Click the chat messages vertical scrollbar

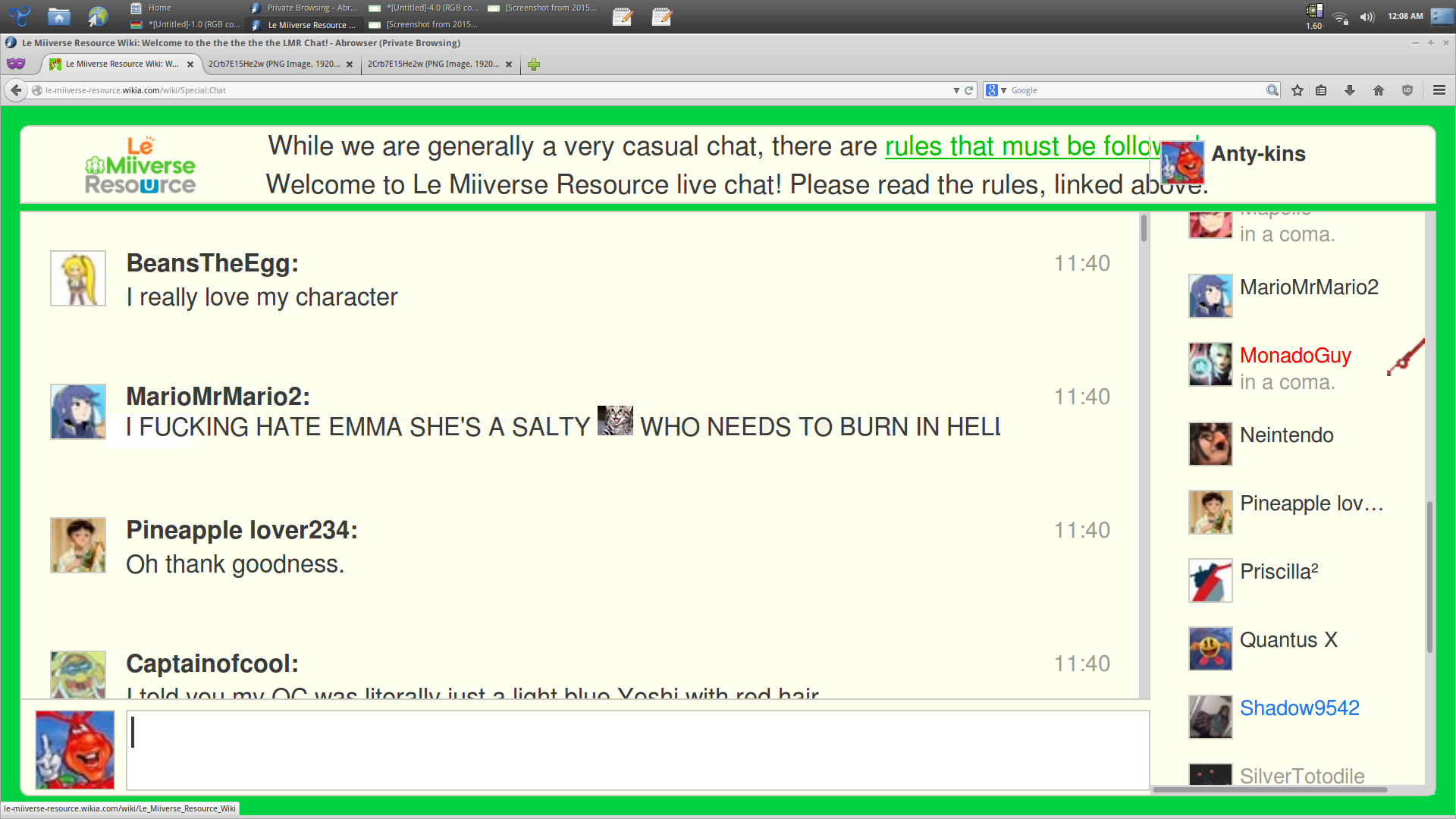click(1144, 227)
